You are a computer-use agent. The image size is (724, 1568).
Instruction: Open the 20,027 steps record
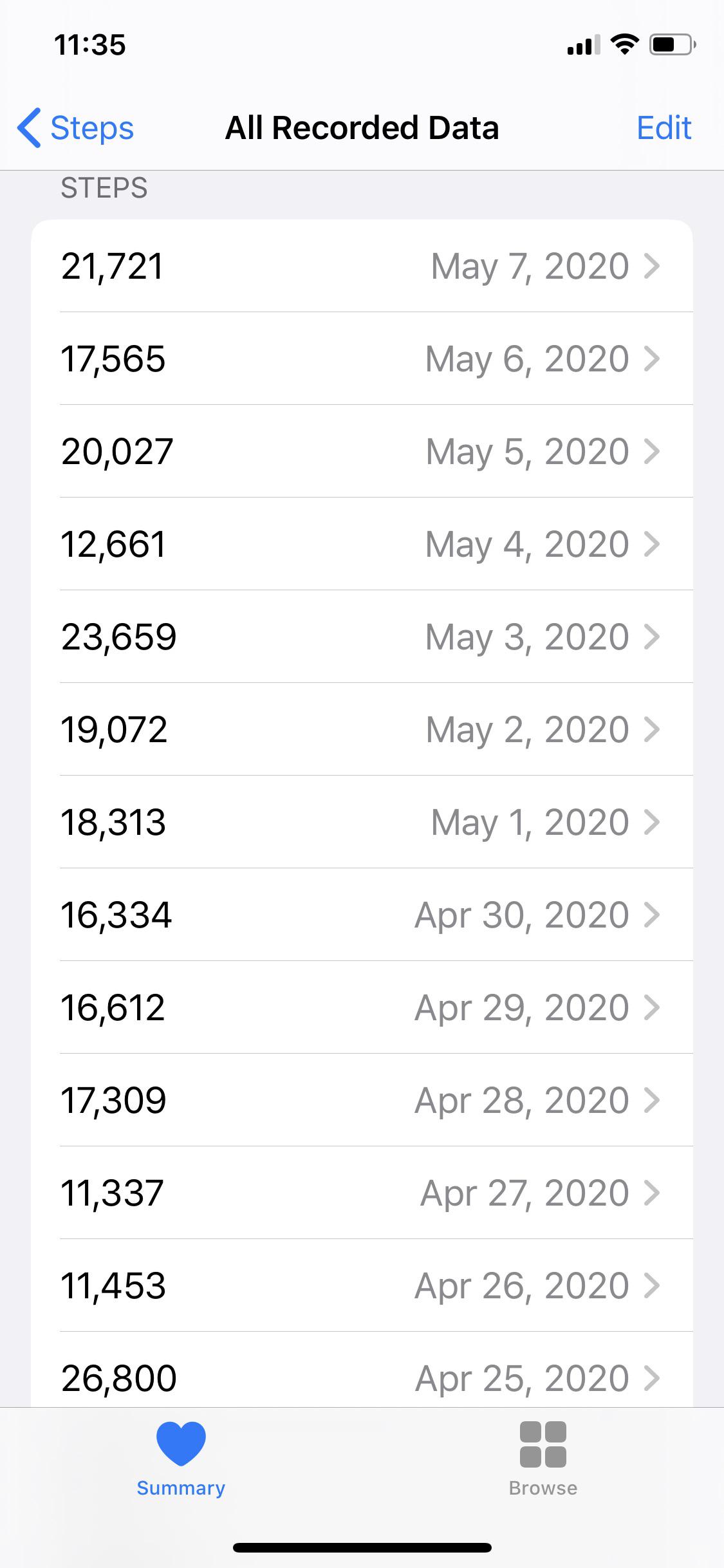117,451
